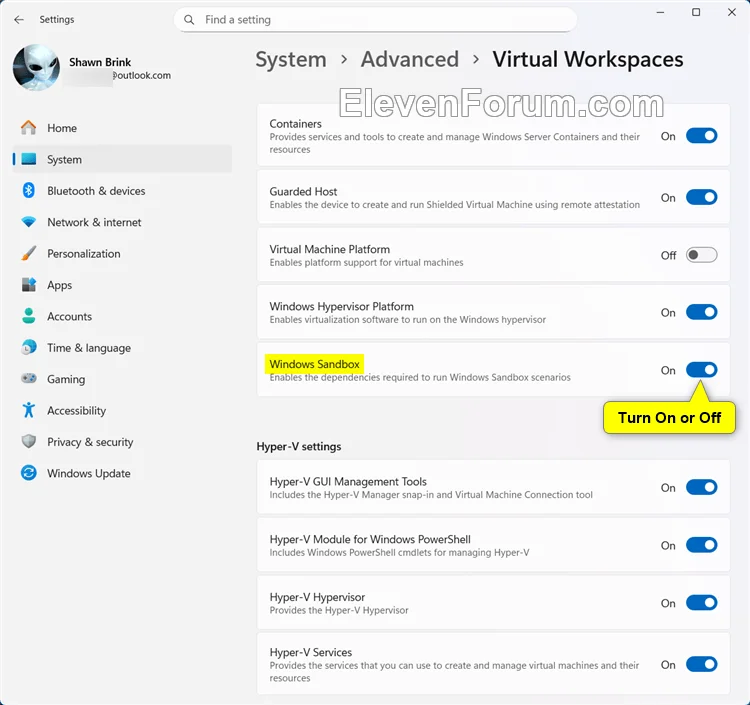Switch off the Hyper-V Hypervisor toggle
The width and height of the screenshot is (750, 705).
tap(702, 603)
